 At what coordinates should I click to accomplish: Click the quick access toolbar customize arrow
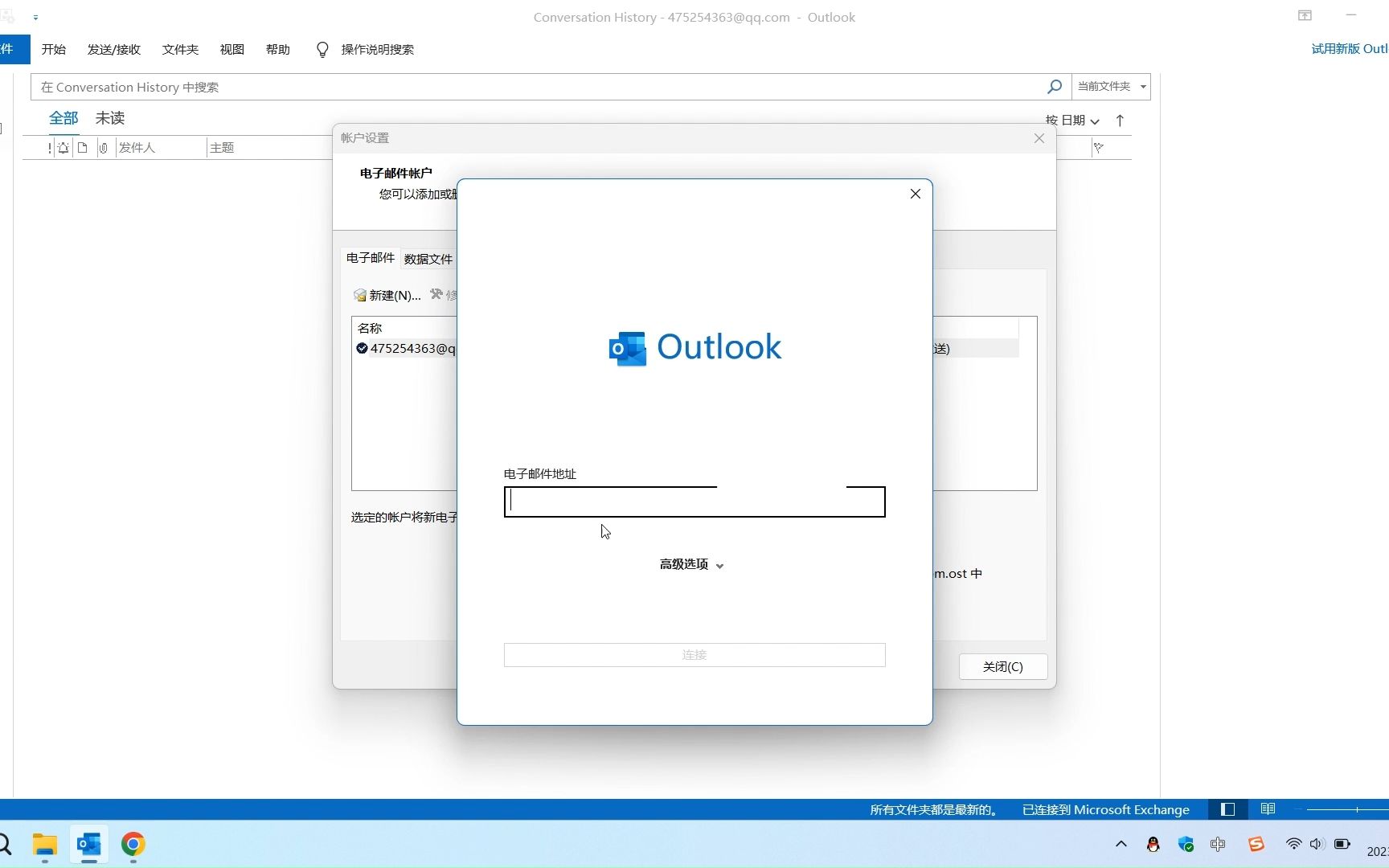(x=35, y=17)
